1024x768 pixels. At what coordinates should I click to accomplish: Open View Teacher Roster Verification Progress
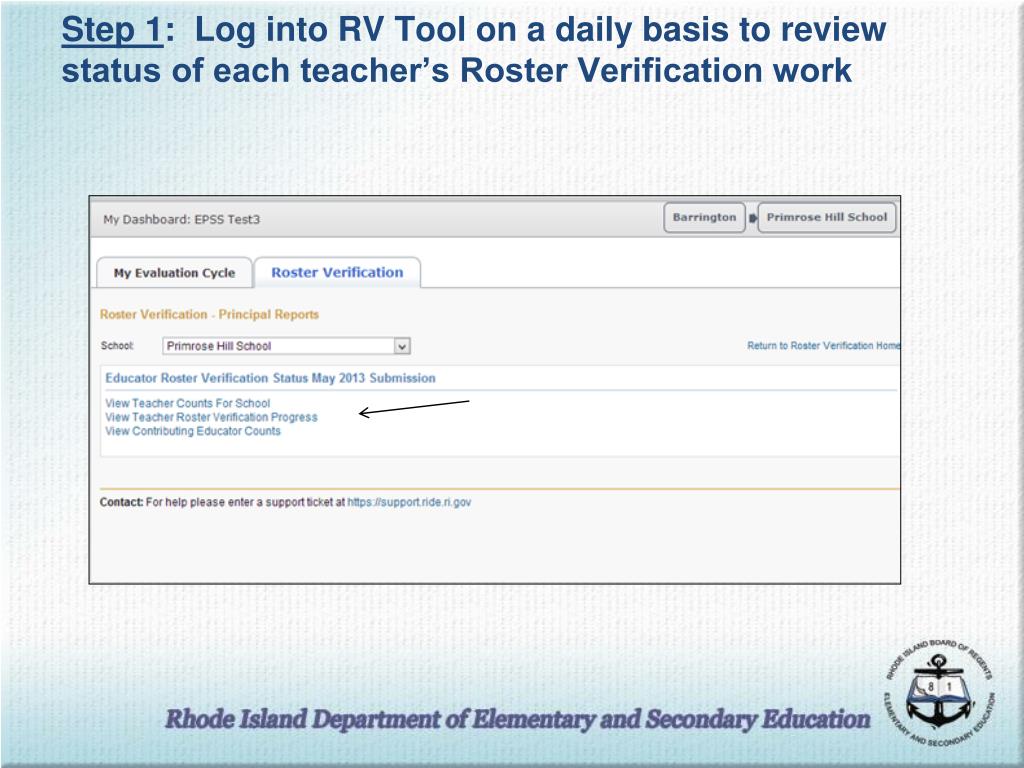(x=211, y=417)
